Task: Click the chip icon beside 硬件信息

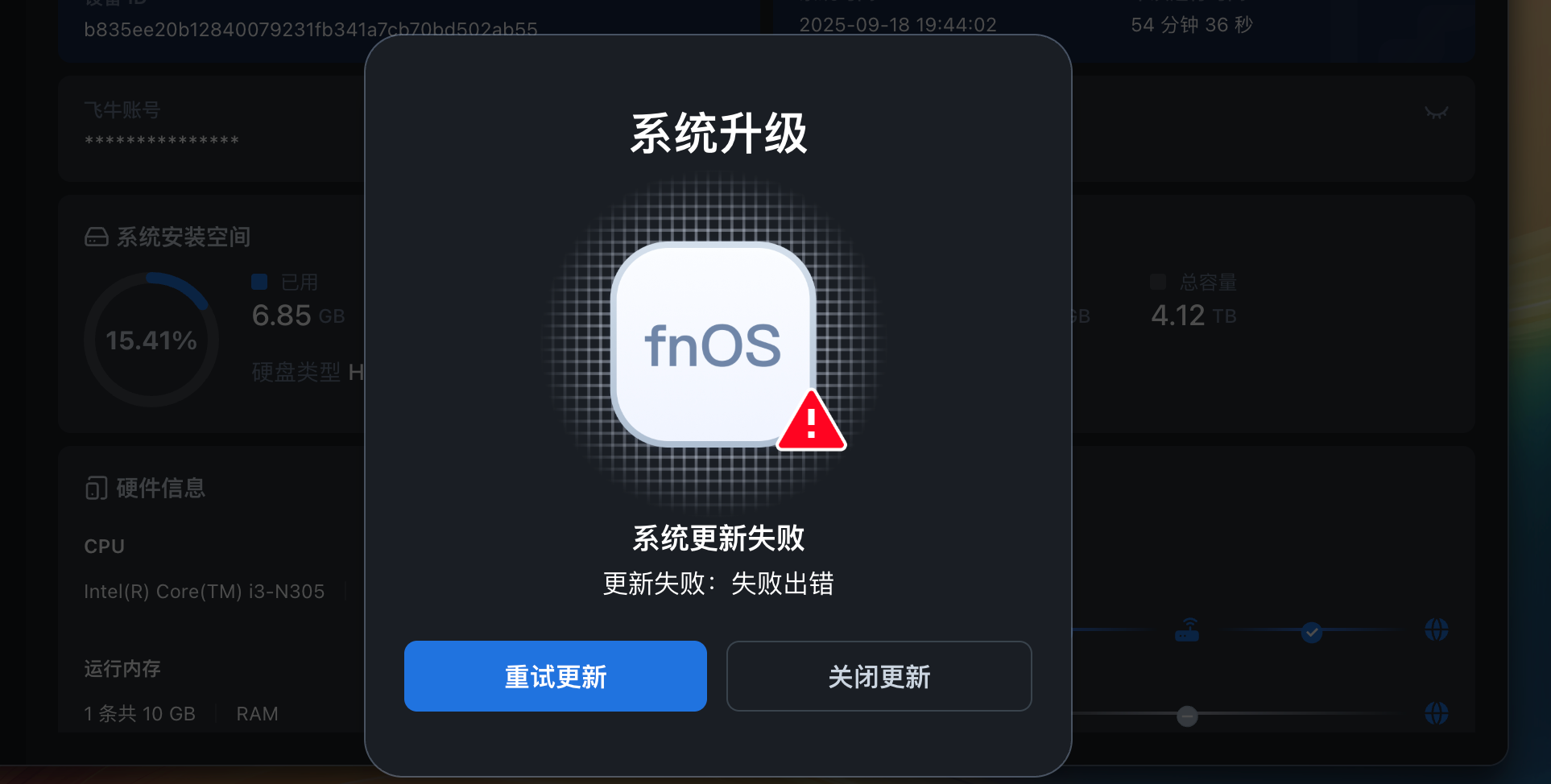Action: pos(97,489)
